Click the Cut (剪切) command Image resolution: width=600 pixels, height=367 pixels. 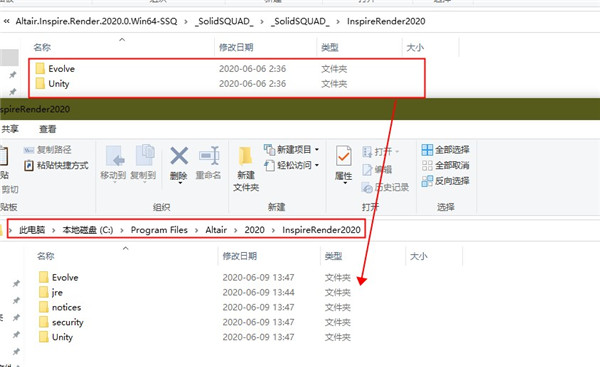click(x=10, y=189)
